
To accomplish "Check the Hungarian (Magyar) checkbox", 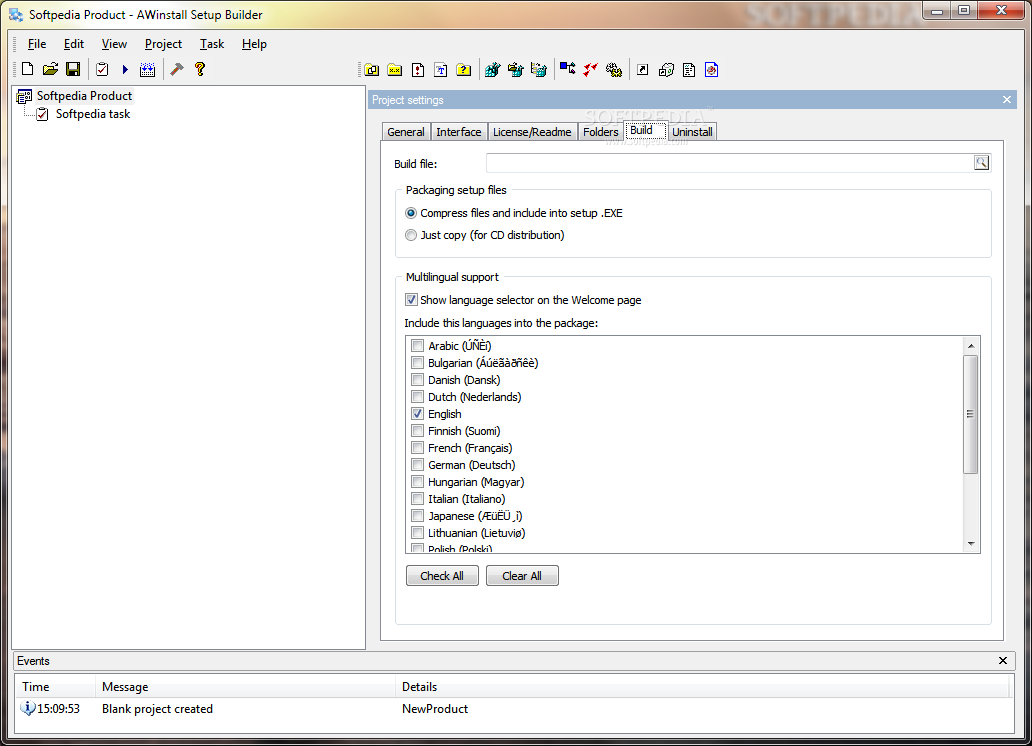I will pyautogui.click(x=417, y=482).
